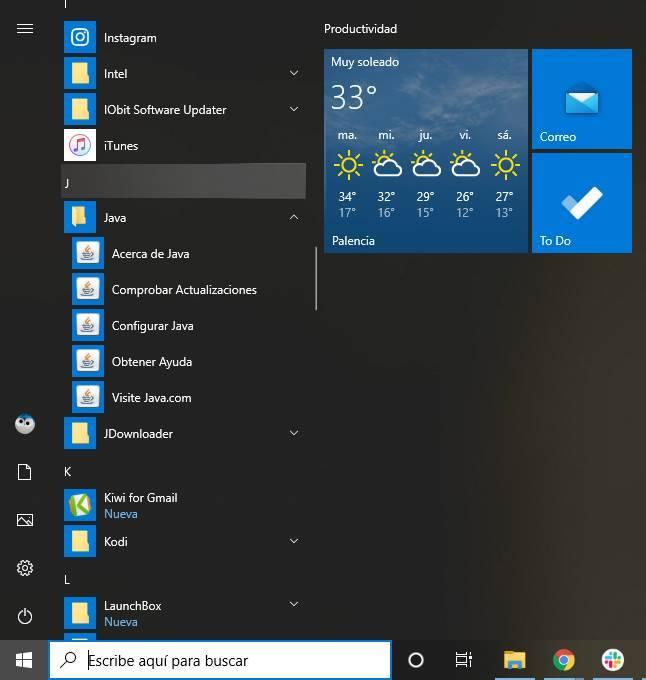Launch Kiwi for Gmail from its icon
646x680 pixels.
[x=80, y=505]
